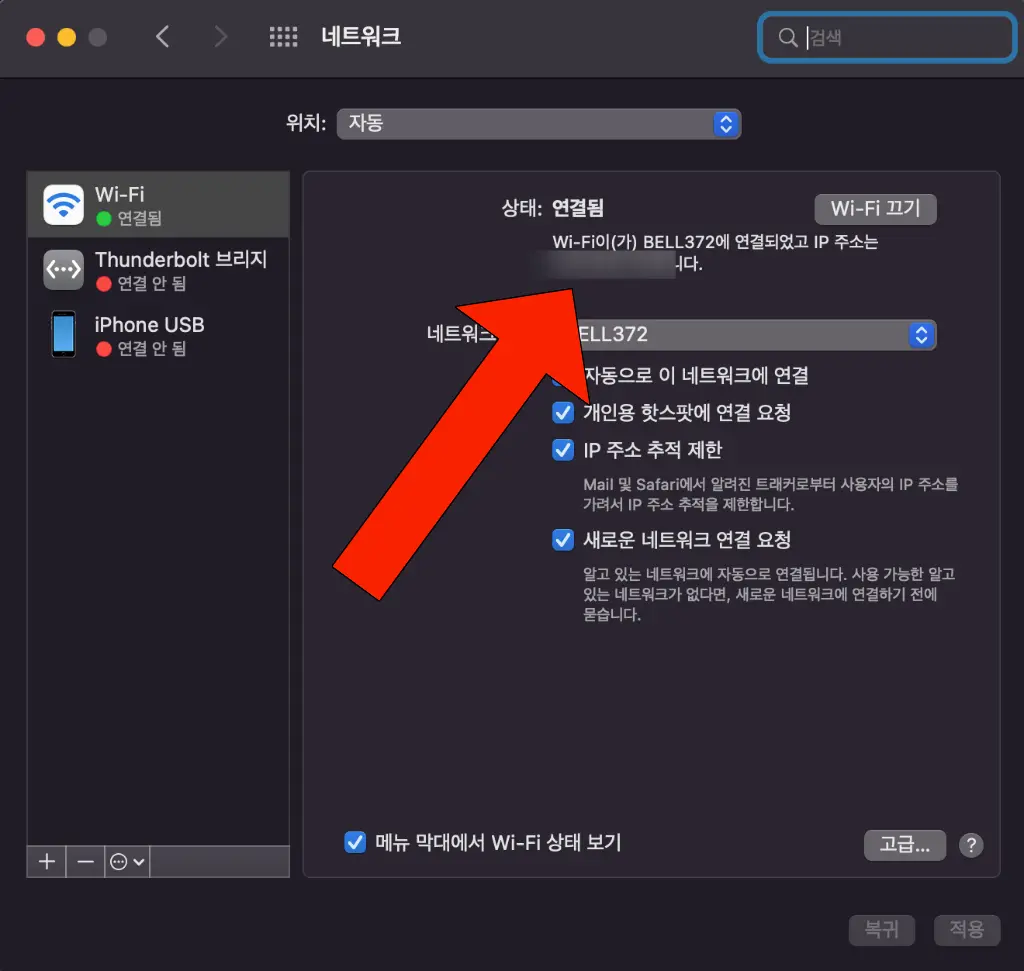Click the Wi-Fi icon in the sidebar
Screen dimensions: 1024x971
[x=63, y=204]
